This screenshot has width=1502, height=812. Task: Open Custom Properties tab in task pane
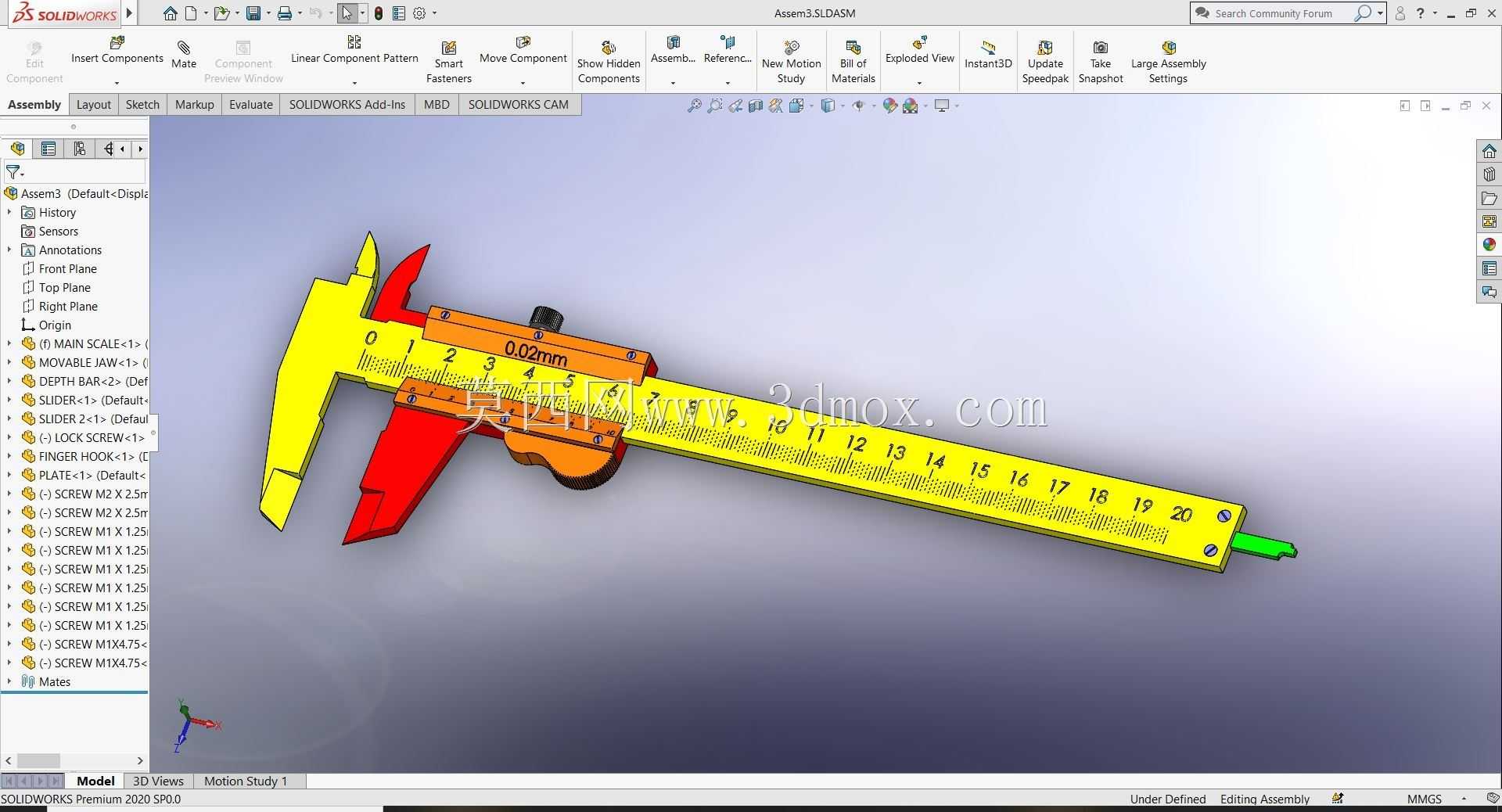(x=1489, y=268)
